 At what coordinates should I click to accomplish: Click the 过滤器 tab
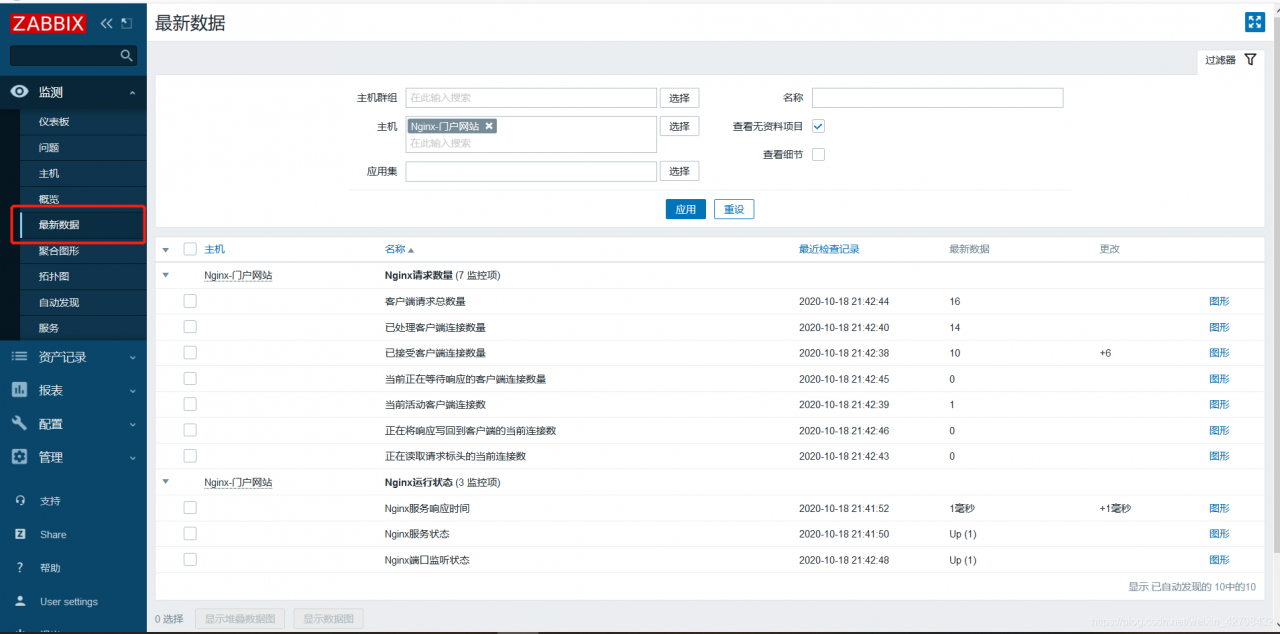1230,60
